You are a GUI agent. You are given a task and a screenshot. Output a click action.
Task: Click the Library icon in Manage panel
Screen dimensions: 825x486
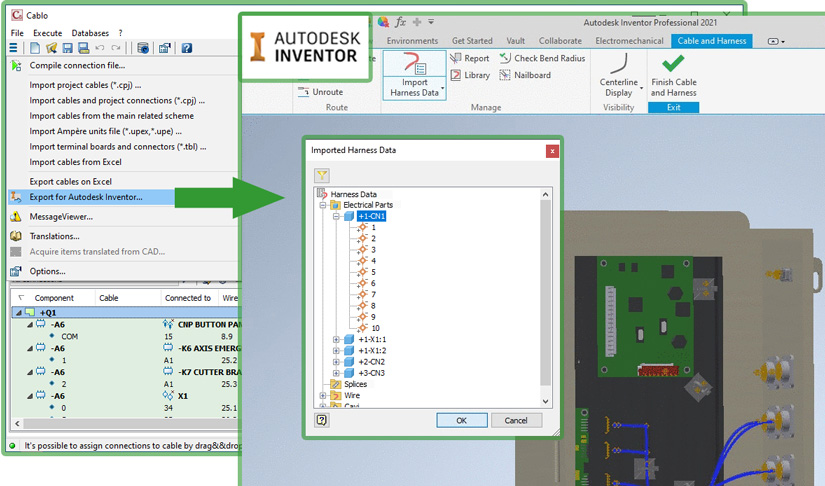[456, 75]
